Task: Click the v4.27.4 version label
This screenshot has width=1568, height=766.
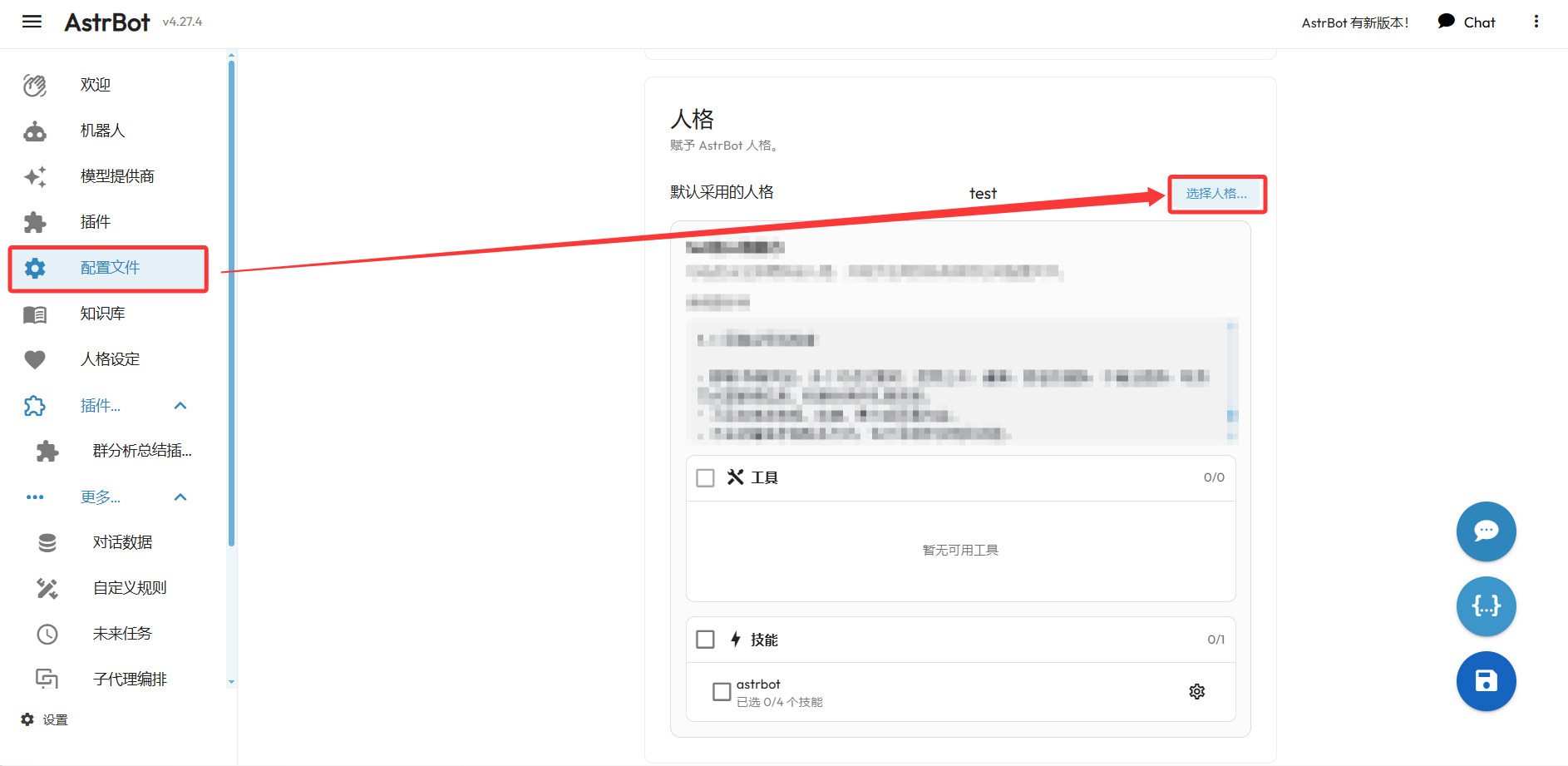Action: coord(182,22)
